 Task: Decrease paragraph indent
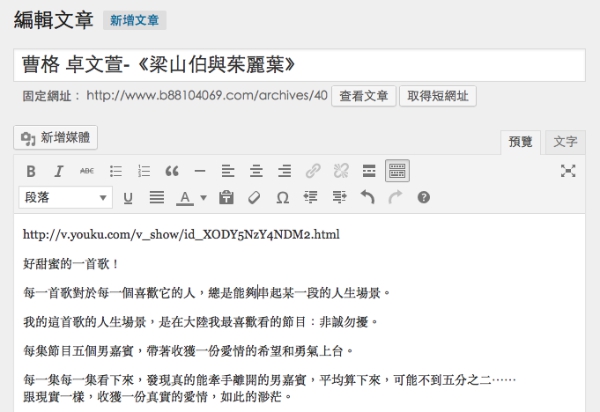(x=311, y=198)
